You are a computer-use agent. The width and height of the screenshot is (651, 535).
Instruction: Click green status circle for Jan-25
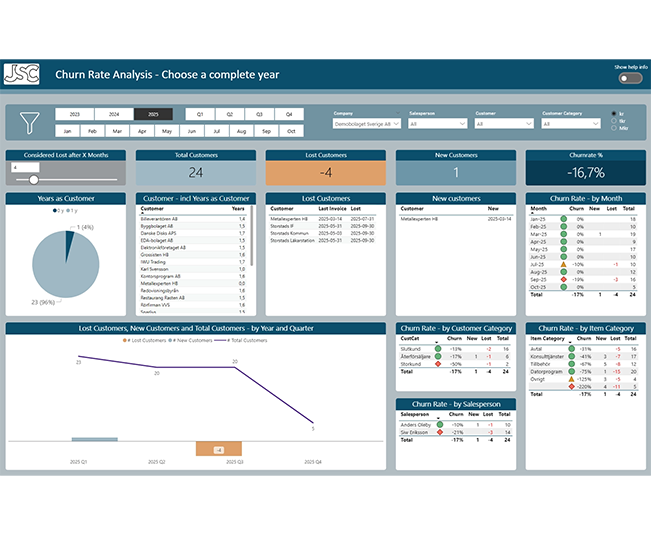click(x=563, y=219)
